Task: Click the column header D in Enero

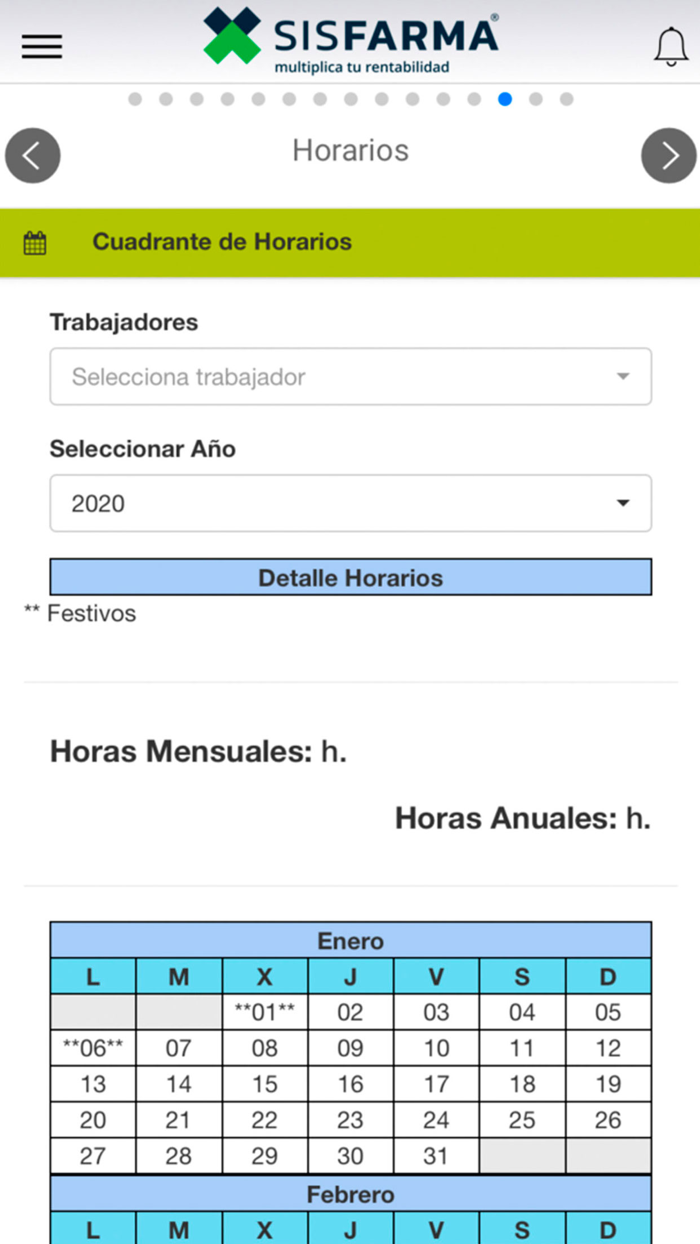Action: 608,976
